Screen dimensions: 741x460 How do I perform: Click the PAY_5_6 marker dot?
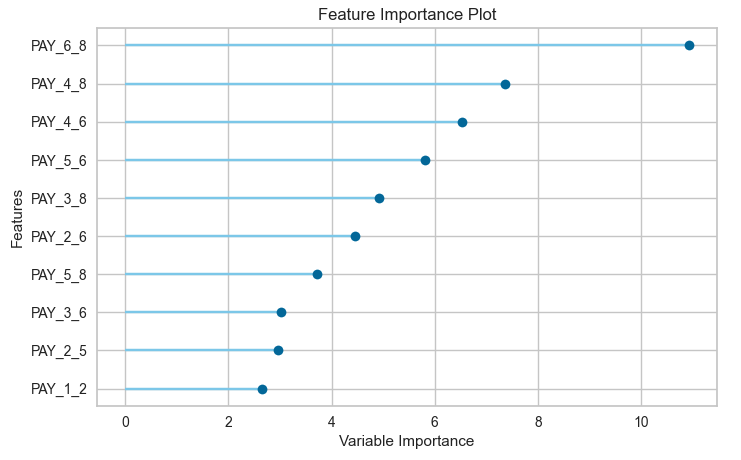pyautogui.click(x=425, y=160)
